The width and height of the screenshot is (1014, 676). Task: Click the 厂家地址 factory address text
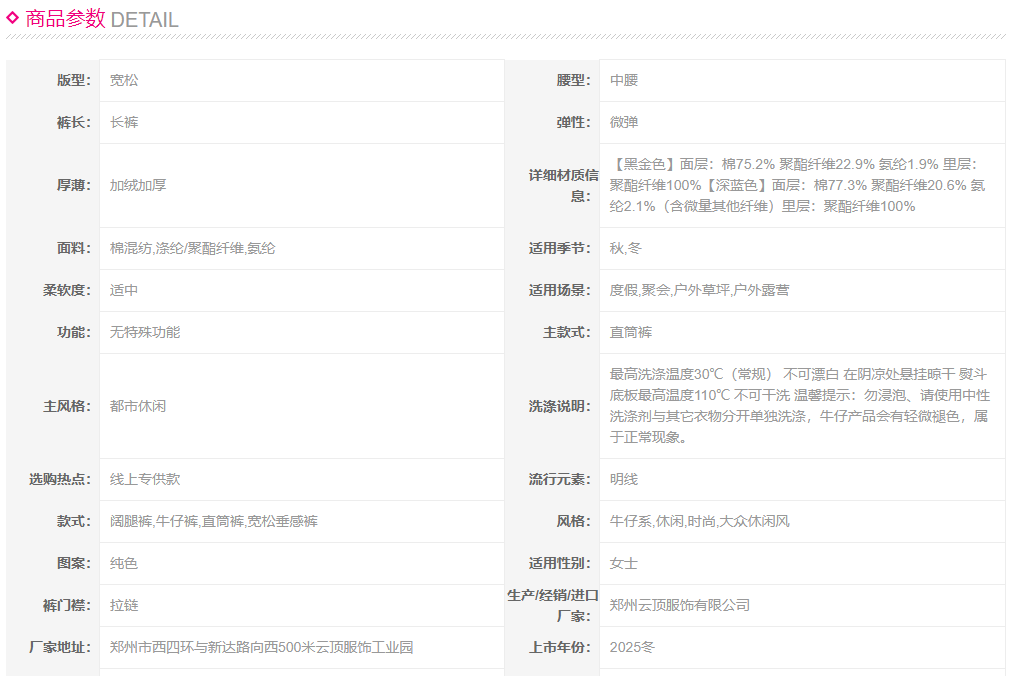tap(261, 647)
